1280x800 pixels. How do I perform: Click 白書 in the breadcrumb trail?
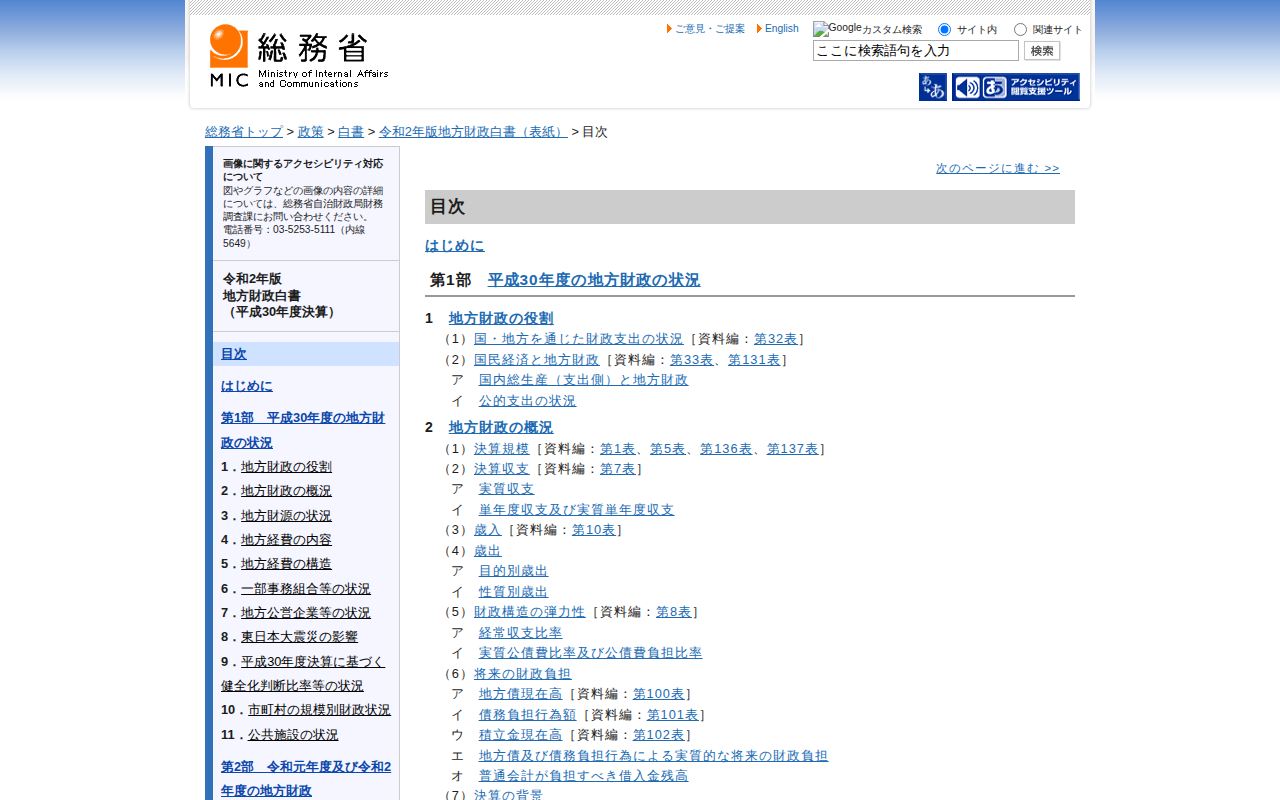tap(350, 132)
